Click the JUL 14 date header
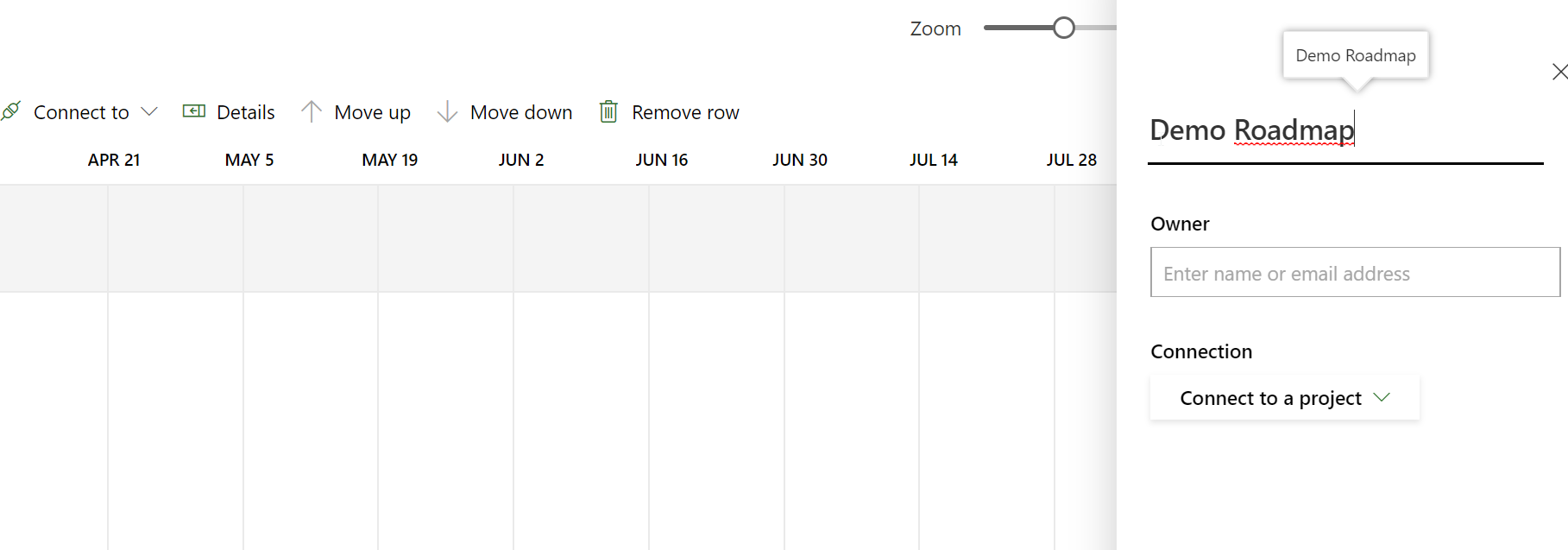This screenshot has width=1568, height=550. pyautogui.click(x=934, y=159)
